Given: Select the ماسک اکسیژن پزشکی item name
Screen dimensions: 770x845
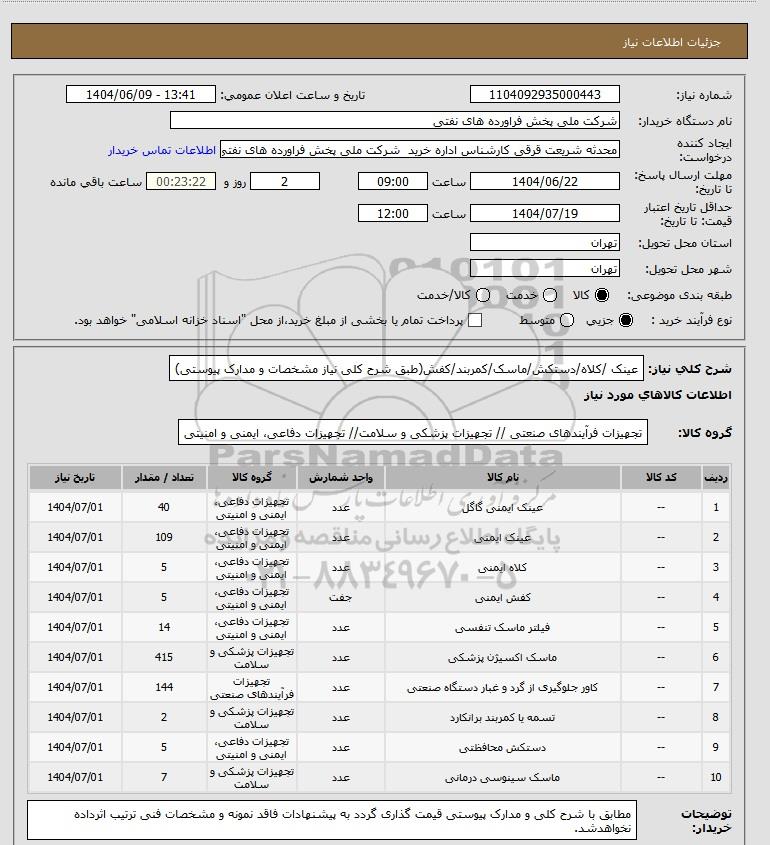Looking at the screenshot, I should click(503, 657).
